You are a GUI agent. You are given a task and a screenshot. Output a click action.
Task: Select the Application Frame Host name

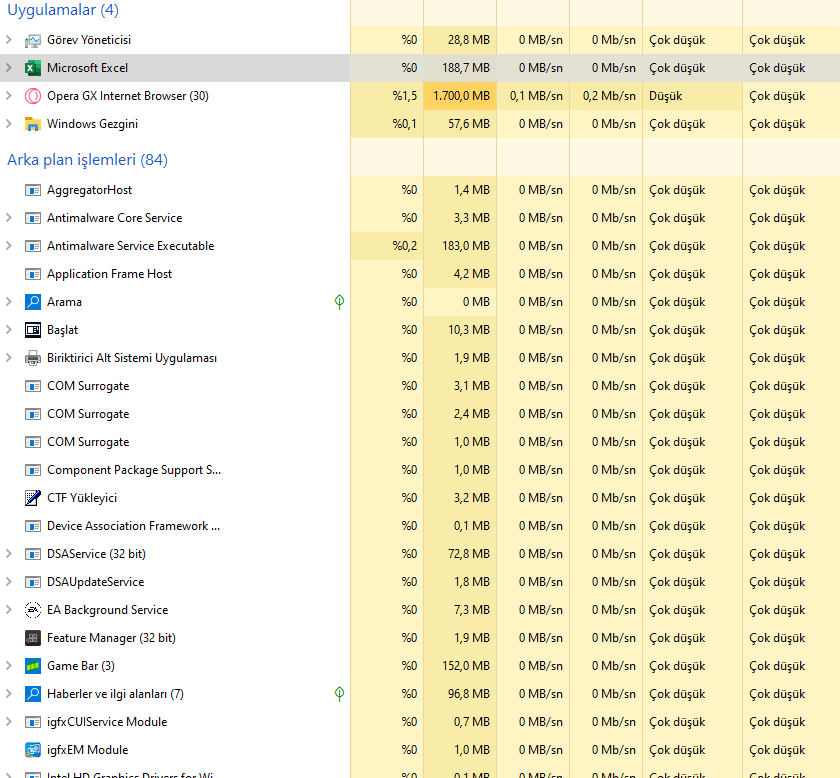[x=109, y=274]
